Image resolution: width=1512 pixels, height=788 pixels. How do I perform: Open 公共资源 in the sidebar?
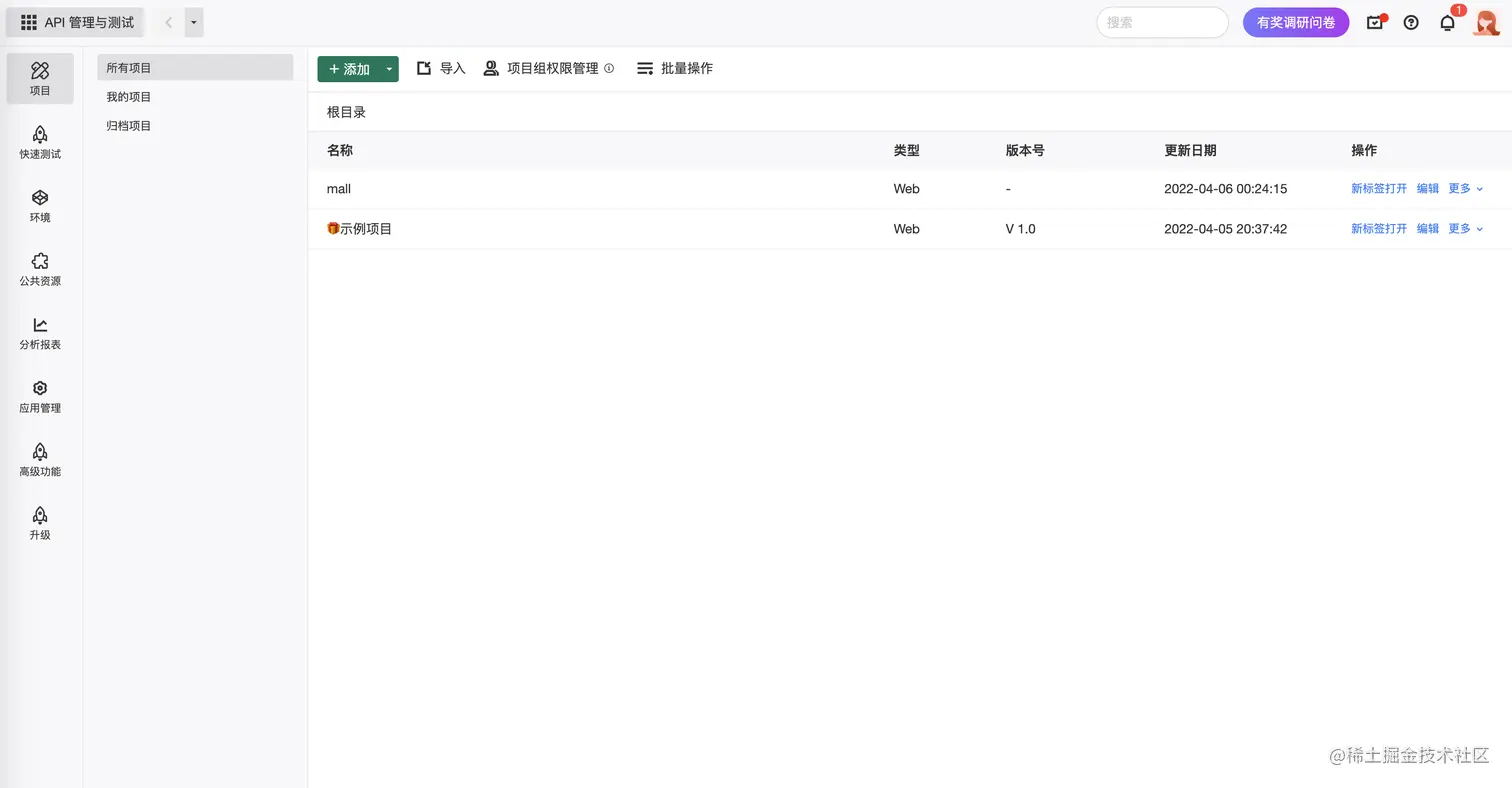click(x=40, y=269)
